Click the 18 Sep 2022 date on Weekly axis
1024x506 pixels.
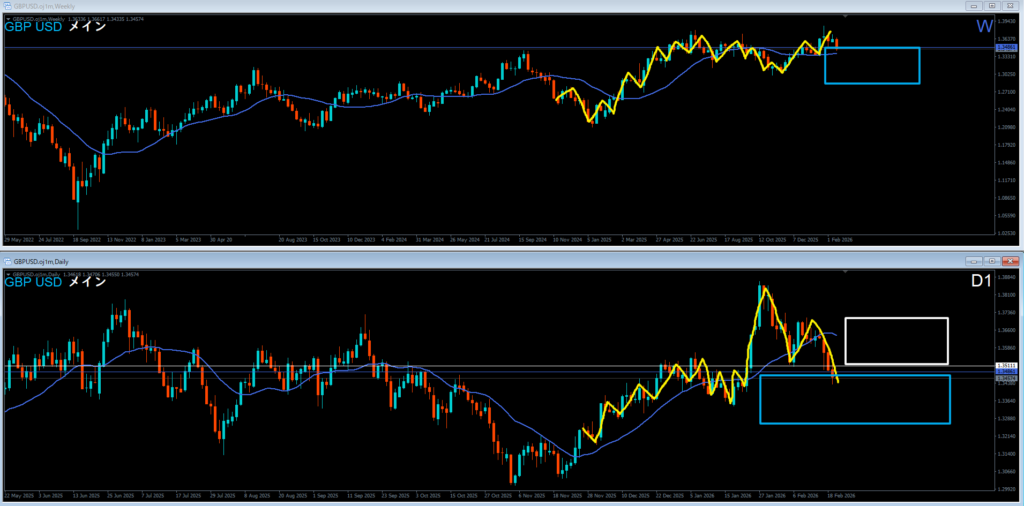point(87,240)
